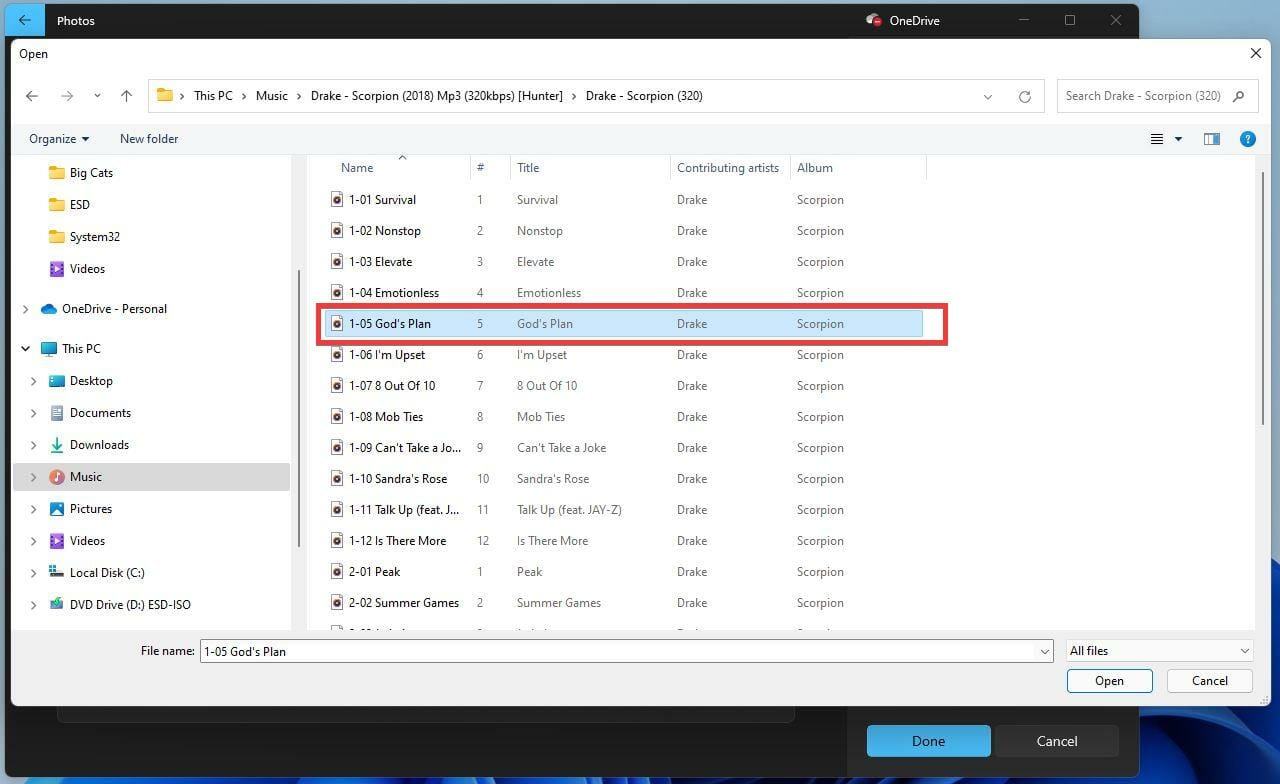Select the file 1-08 Mob Ties
Viewport: 1280px width, 784px height.
(x=388, y=416)
